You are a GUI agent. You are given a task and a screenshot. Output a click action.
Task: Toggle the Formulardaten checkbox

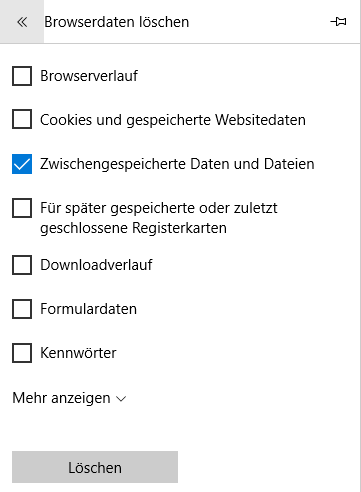point(22,309)
